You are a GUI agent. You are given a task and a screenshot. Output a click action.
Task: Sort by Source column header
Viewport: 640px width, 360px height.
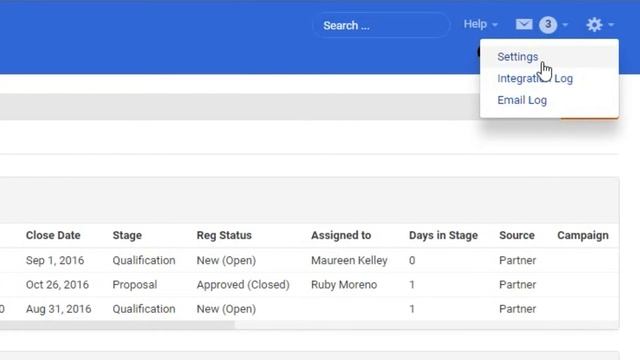point(517,235)
